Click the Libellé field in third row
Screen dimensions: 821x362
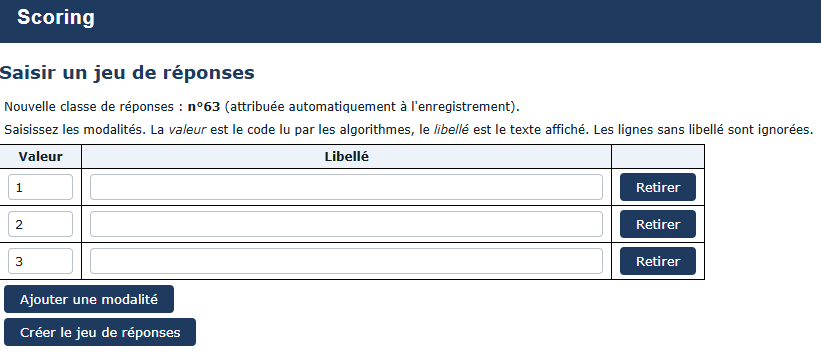pos(346,261)
